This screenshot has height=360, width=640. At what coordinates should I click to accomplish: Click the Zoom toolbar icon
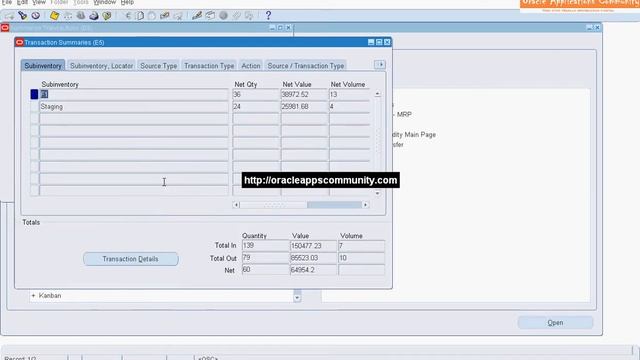pos(210,16)
